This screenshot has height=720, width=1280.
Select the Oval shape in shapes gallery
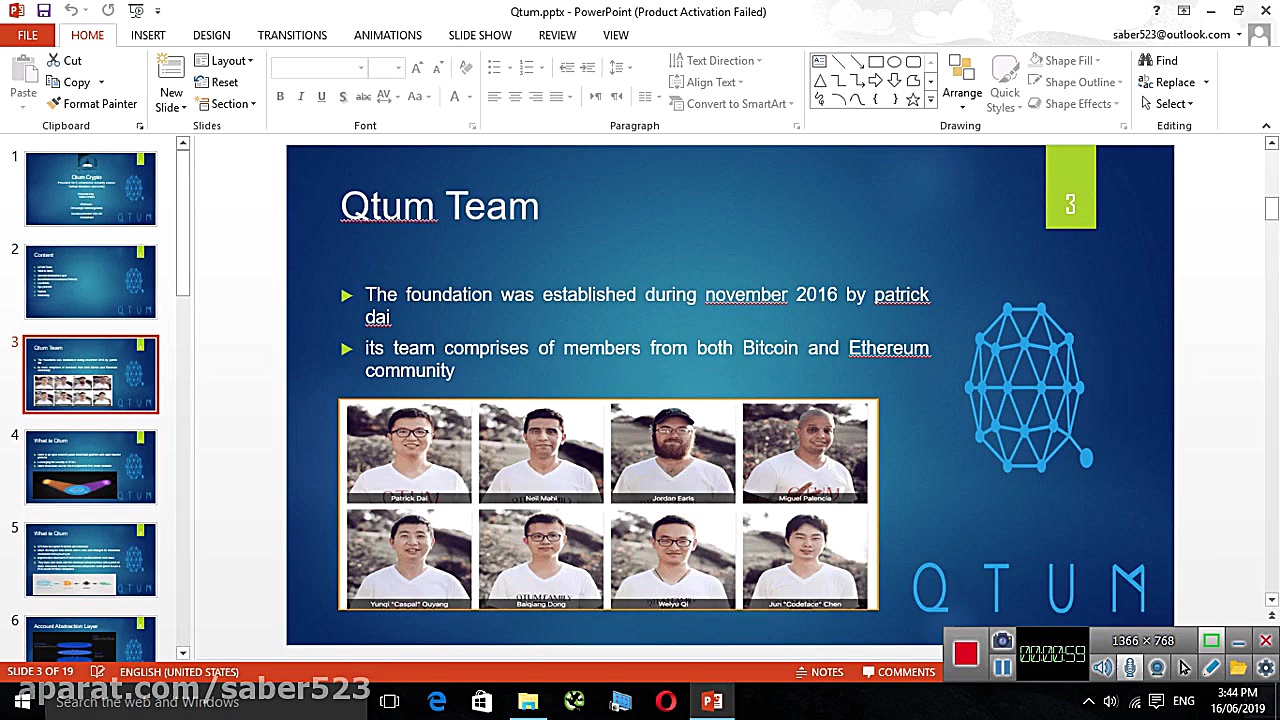coord(894,62)
